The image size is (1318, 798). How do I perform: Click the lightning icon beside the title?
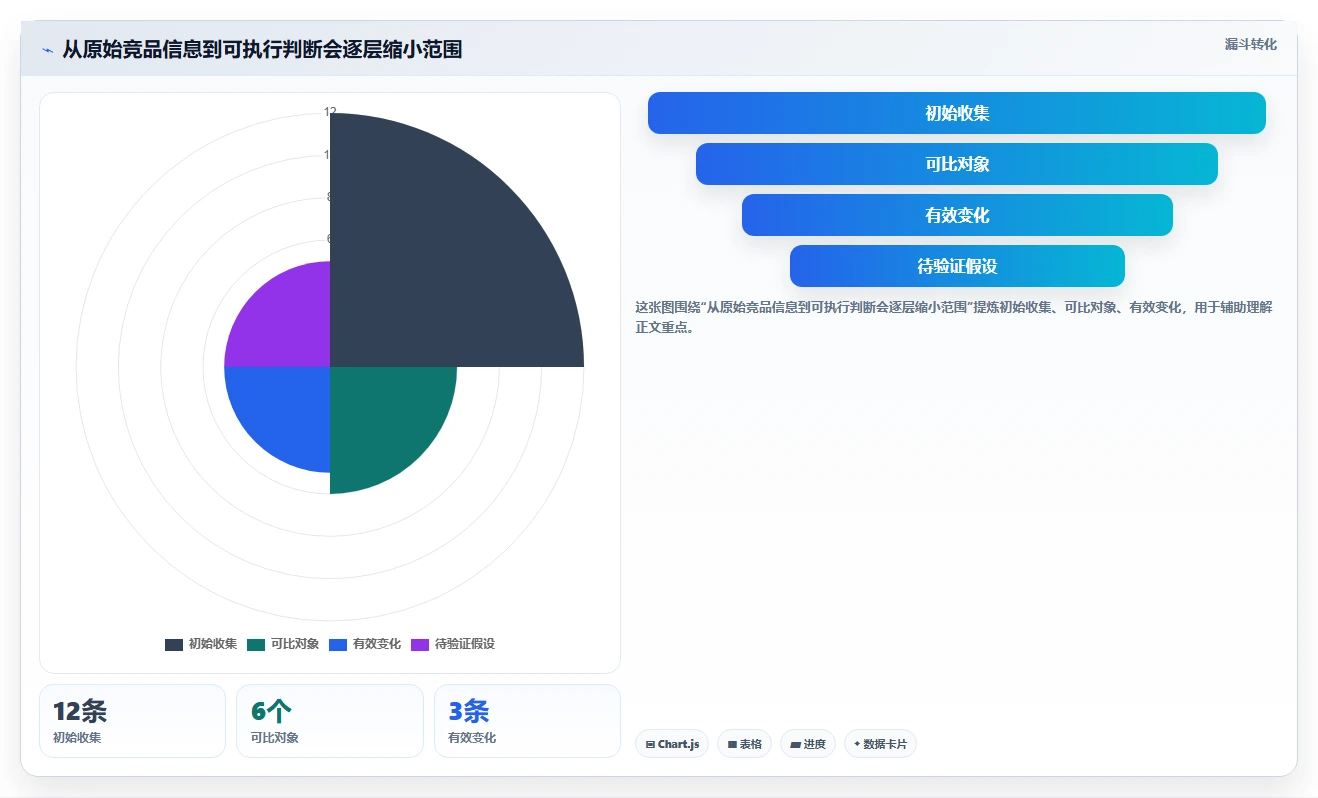pyautogui.click(x=47, y=50)
